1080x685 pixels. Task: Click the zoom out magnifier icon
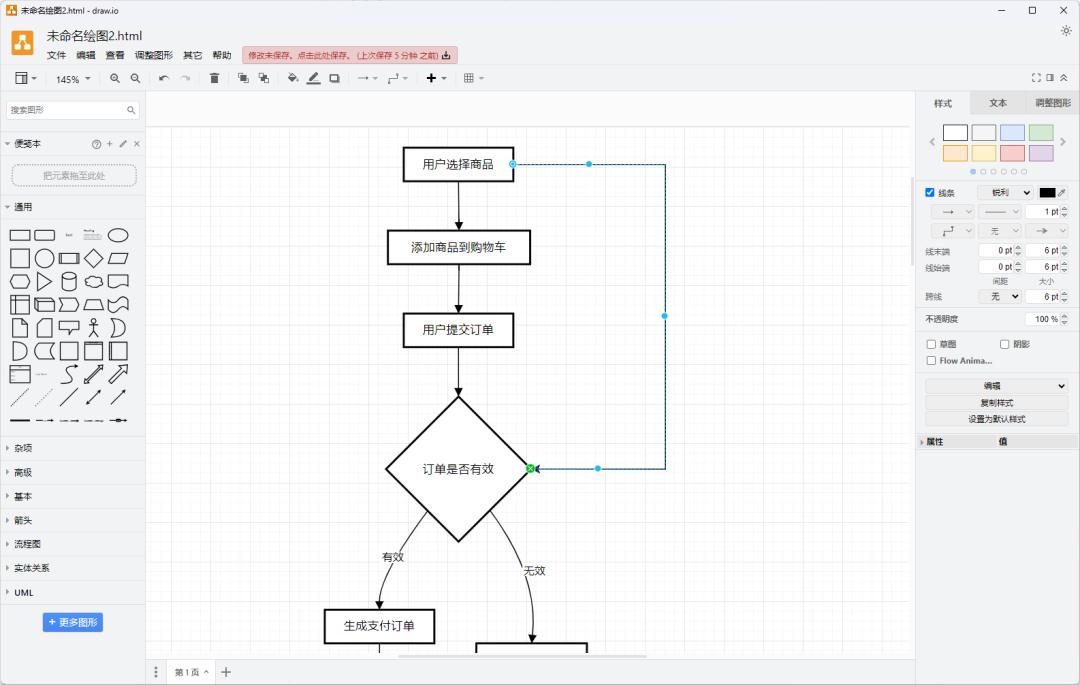coord(136,78)
